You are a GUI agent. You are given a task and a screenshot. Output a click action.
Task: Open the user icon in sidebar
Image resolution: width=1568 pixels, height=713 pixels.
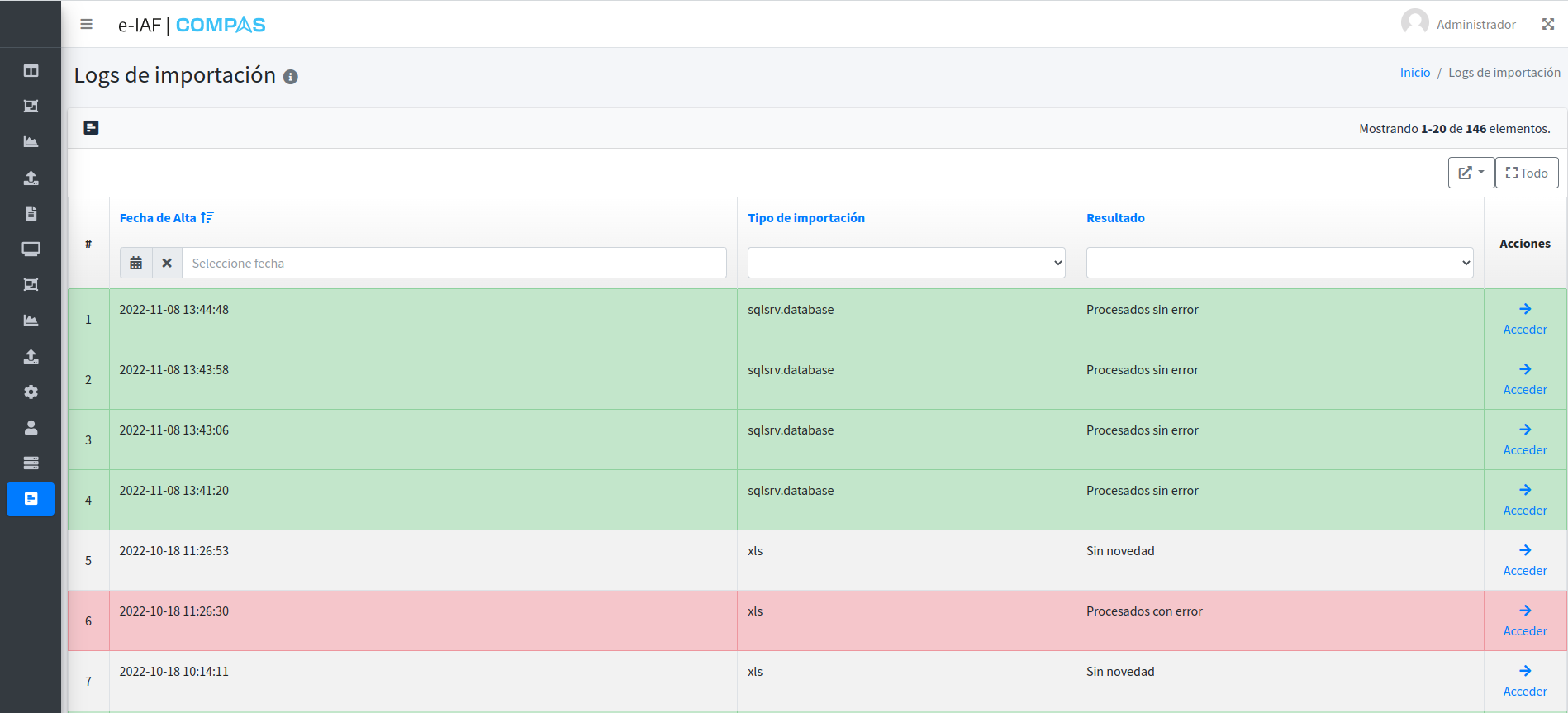[31, 427]
